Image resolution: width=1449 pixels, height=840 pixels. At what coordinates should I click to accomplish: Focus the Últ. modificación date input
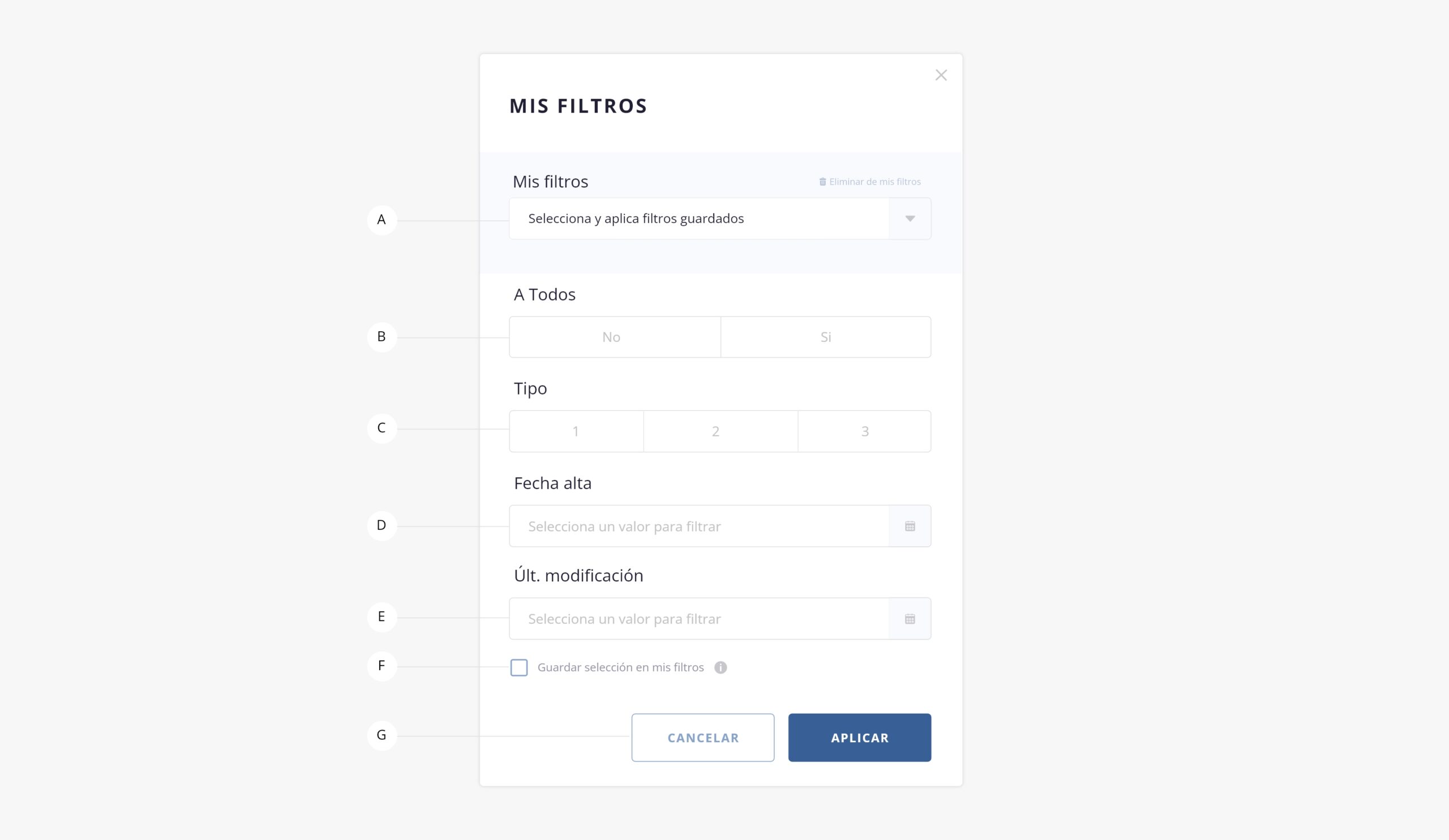point(698,619)
